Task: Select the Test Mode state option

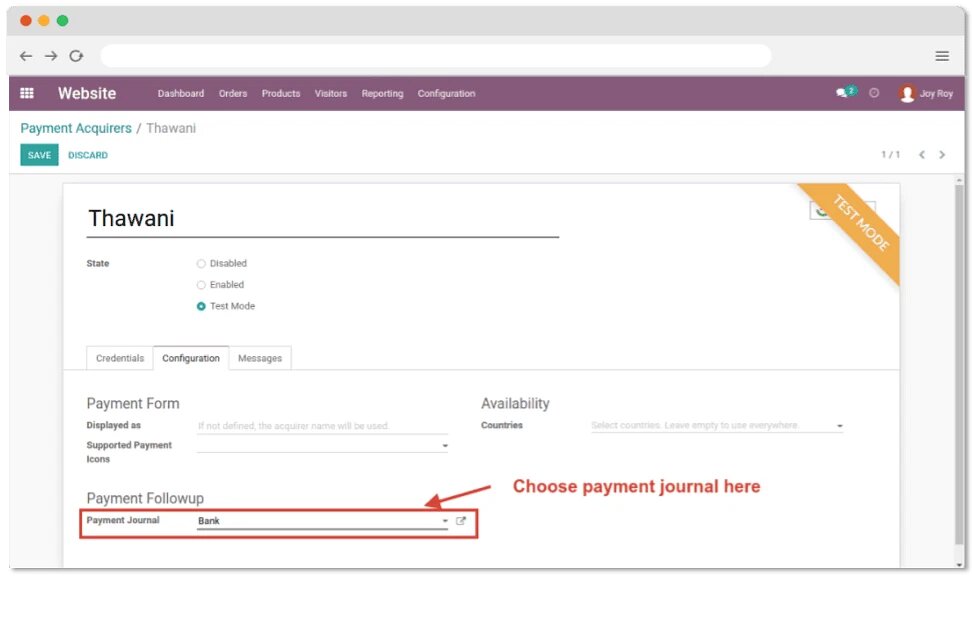Action: pyautogui.click(x=201, y=306)
